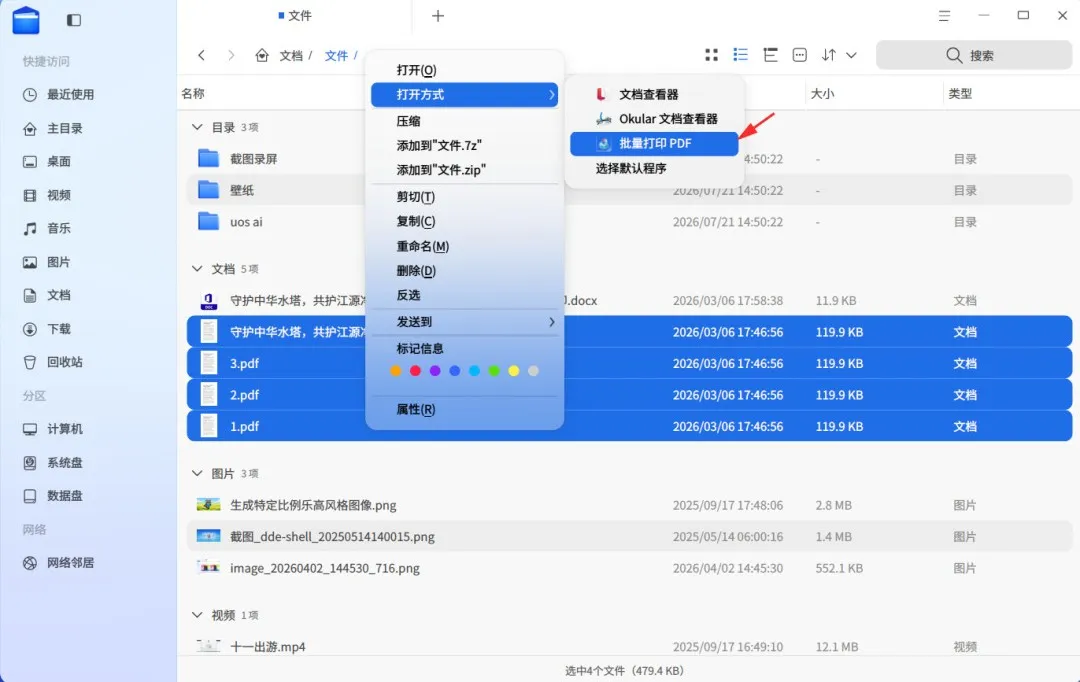Open the sort dropdown chevron
Image resolution: width=1080 pixels, height=682 pixels.
point(851,55)
